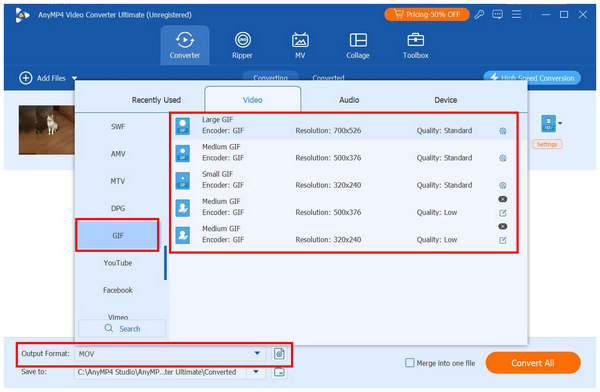Open the Ripper module
The image size is (600, 392).
pos(243,46)
